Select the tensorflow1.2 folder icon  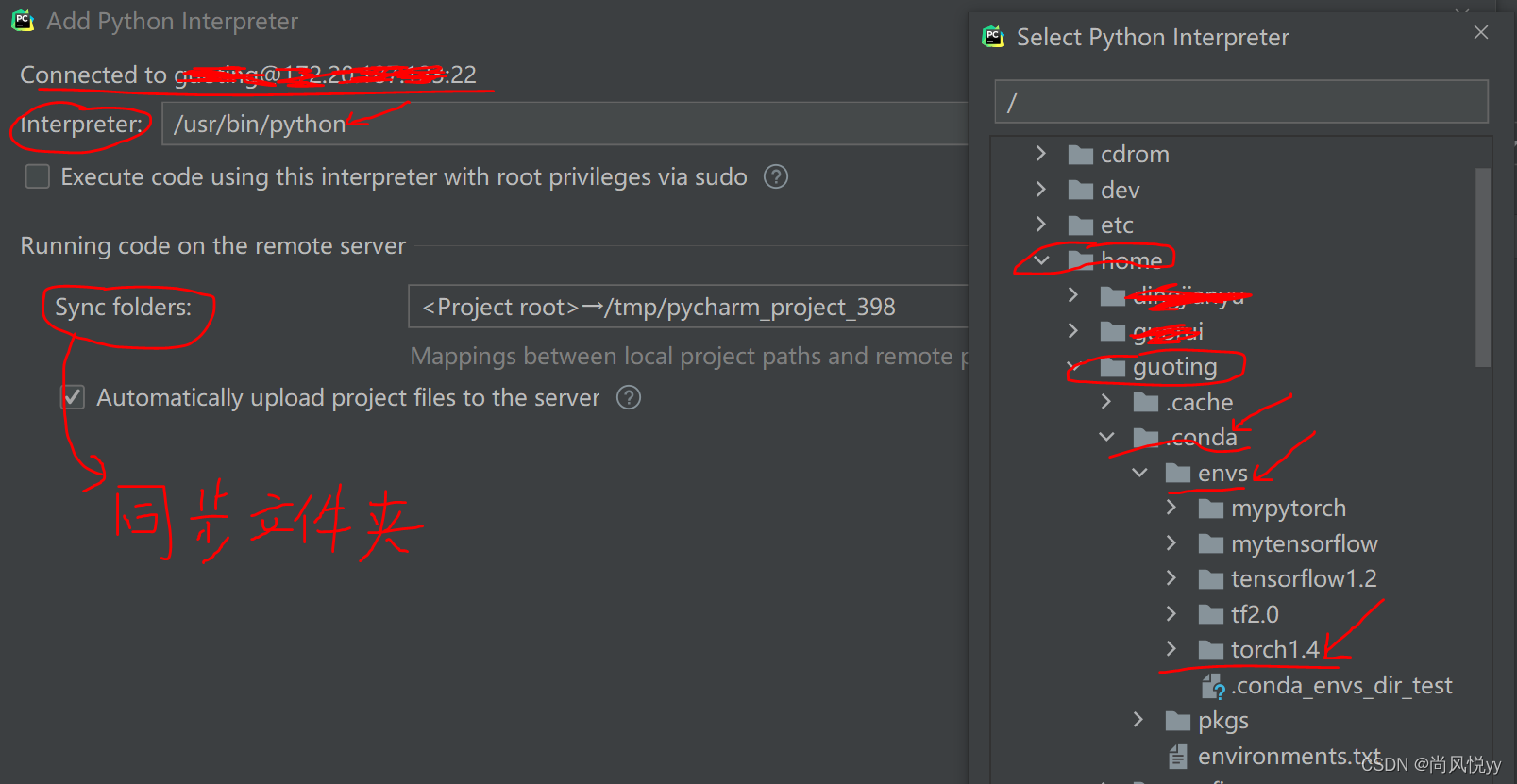tap(1211, 579)
